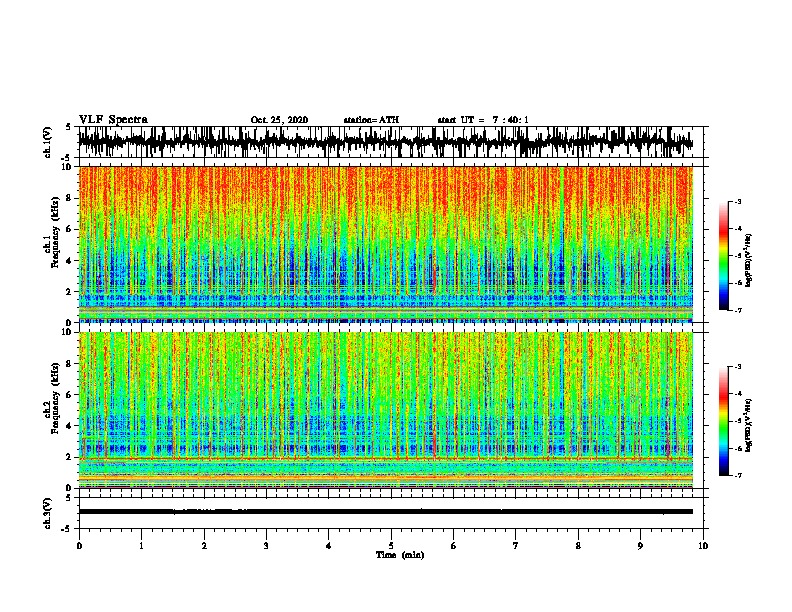Click the "ch.3(V)" axis label

click(x=48, y=513)
